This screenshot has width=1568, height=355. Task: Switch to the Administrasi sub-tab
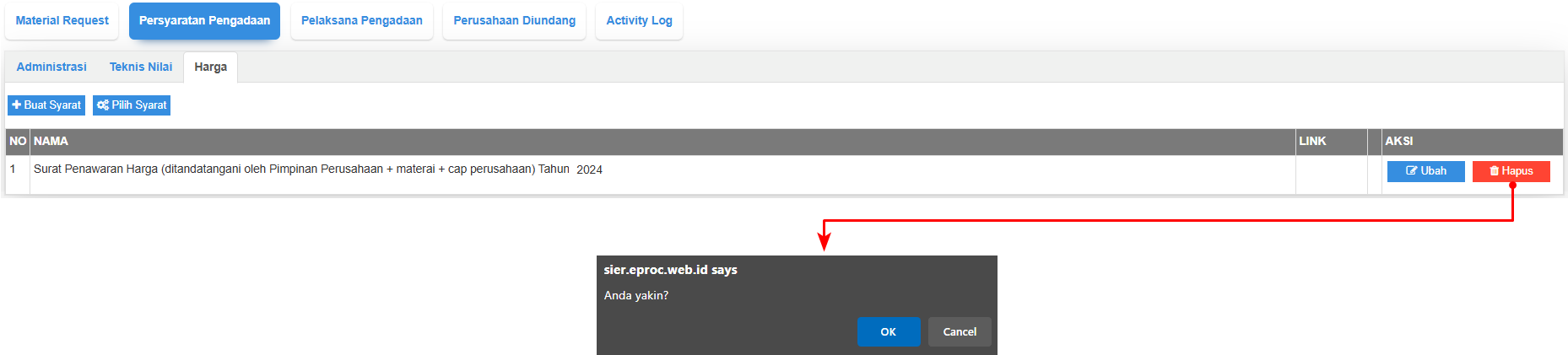tap(51, 67)
